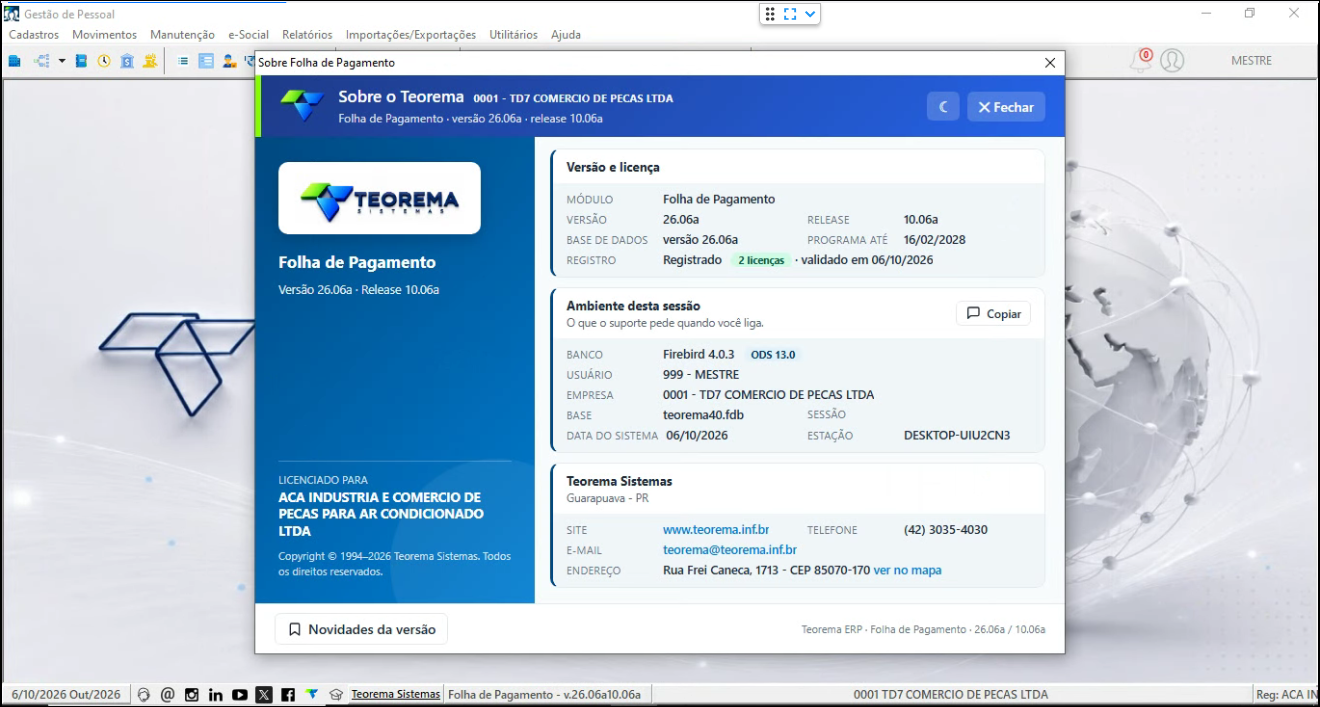1320x707 pixels.
Task: Open the blue notebook toolbar icon
Action: coord(81,61)
